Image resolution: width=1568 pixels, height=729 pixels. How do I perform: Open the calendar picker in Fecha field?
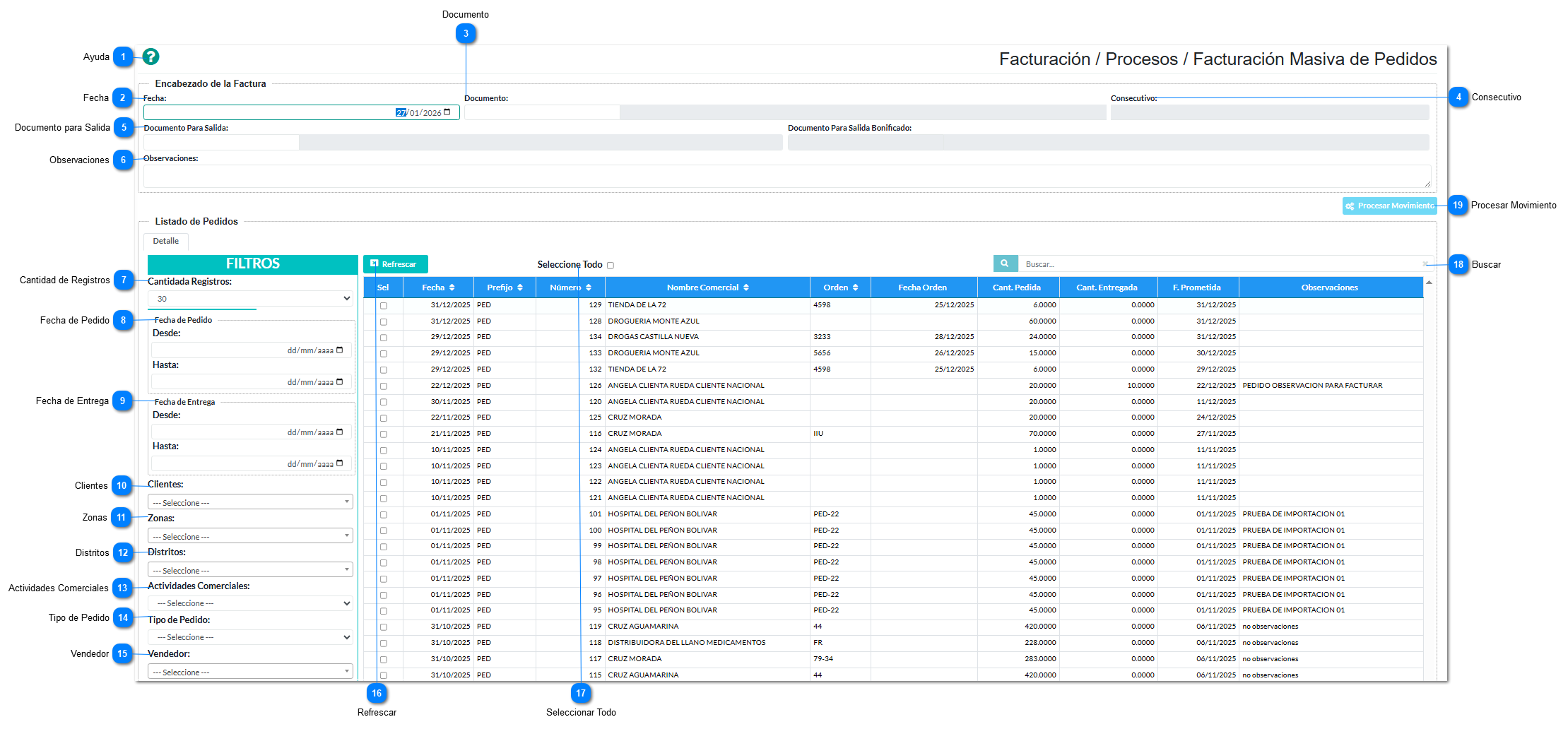click(x=447, y=112)
